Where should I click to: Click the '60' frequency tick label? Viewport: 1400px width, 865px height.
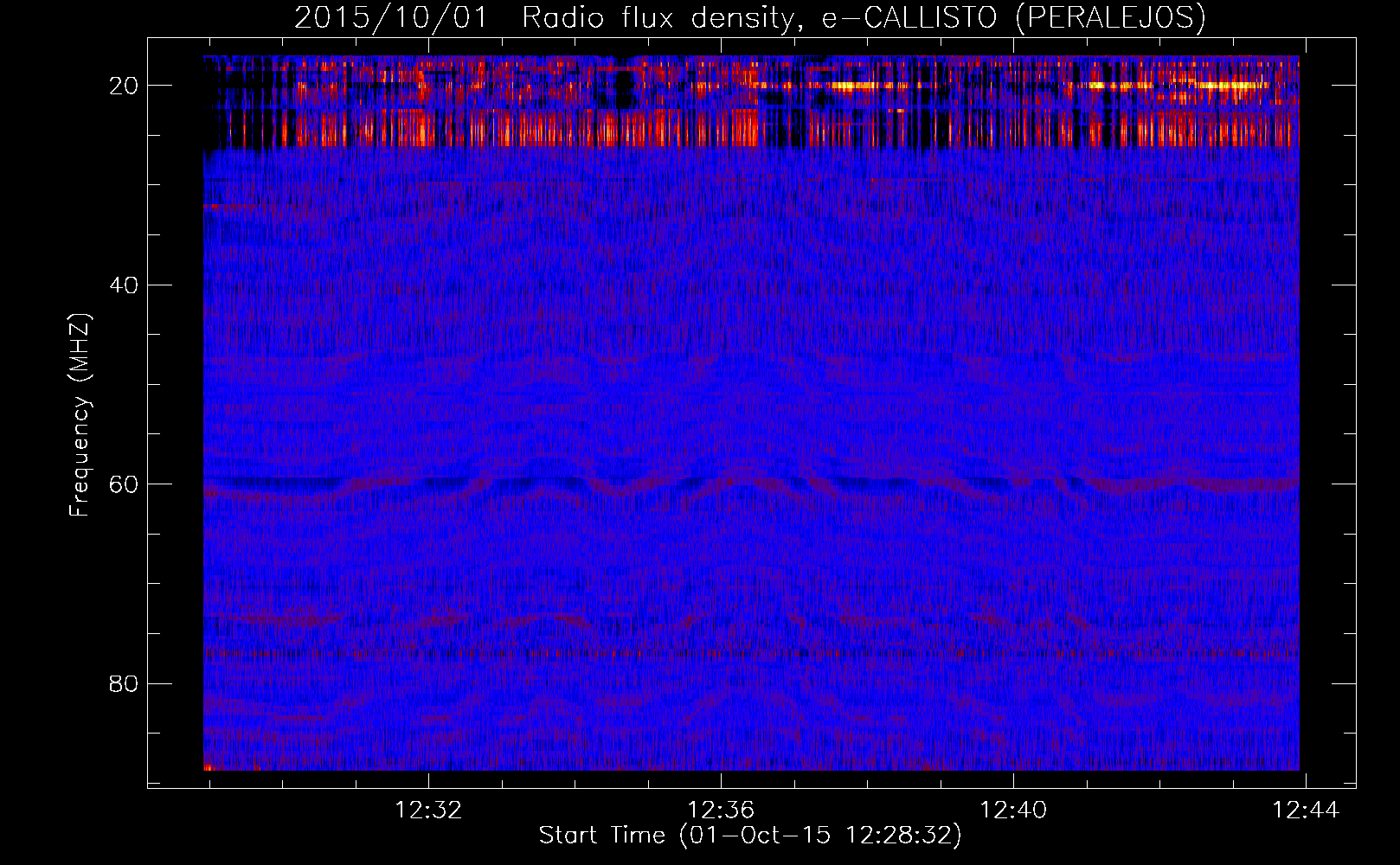125,484
